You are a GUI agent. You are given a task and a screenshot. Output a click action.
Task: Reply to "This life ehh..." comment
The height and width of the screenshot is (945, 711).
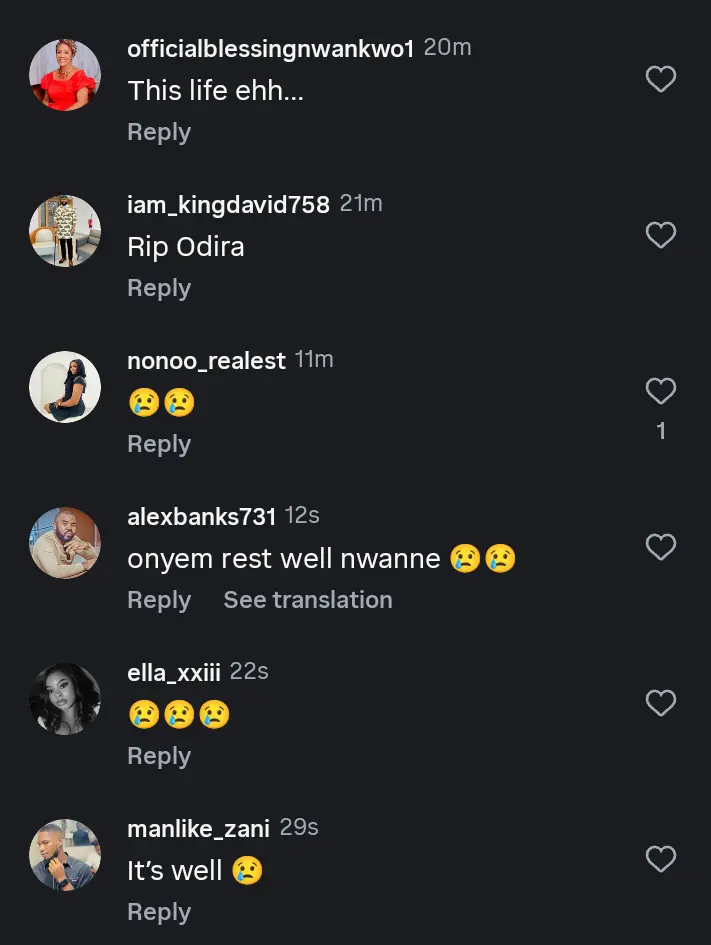coord(159,132)
